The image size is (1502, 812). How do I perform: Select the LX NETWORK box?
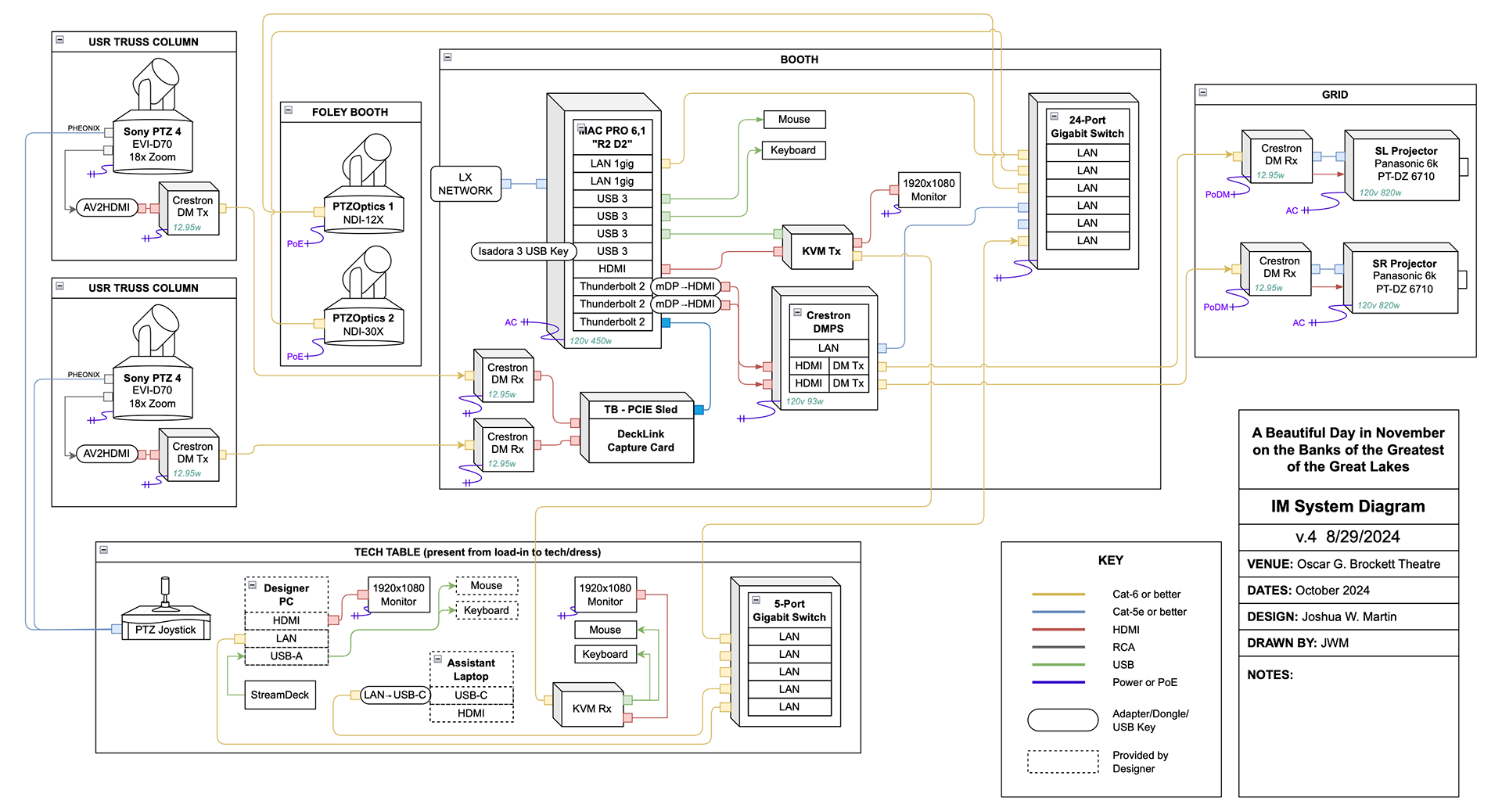click(465, 184)
